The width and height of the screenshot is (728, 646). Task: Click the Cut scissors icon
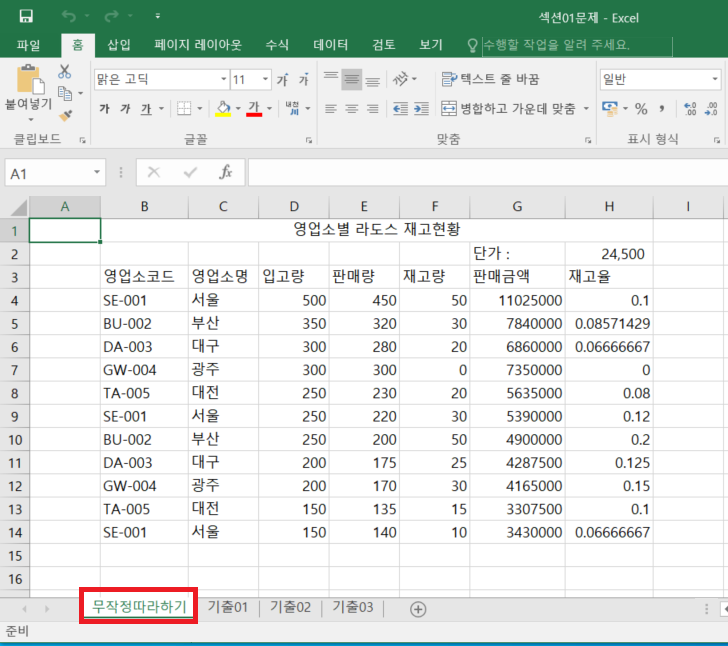(x=65, y=71)
